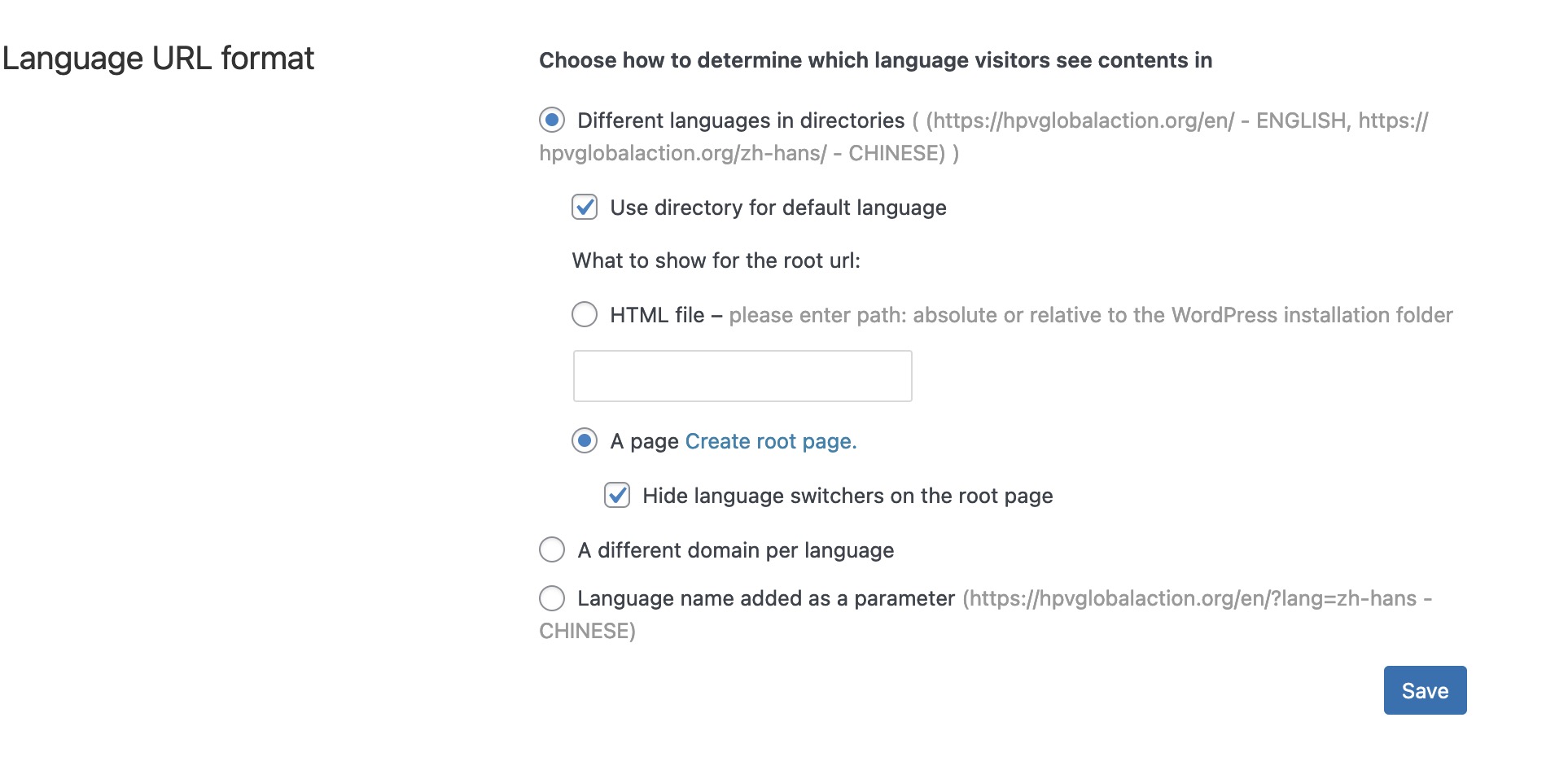Click the Different languages in directories label text
Viewport: 1568px width, 757px height.
tap(741, 120)
